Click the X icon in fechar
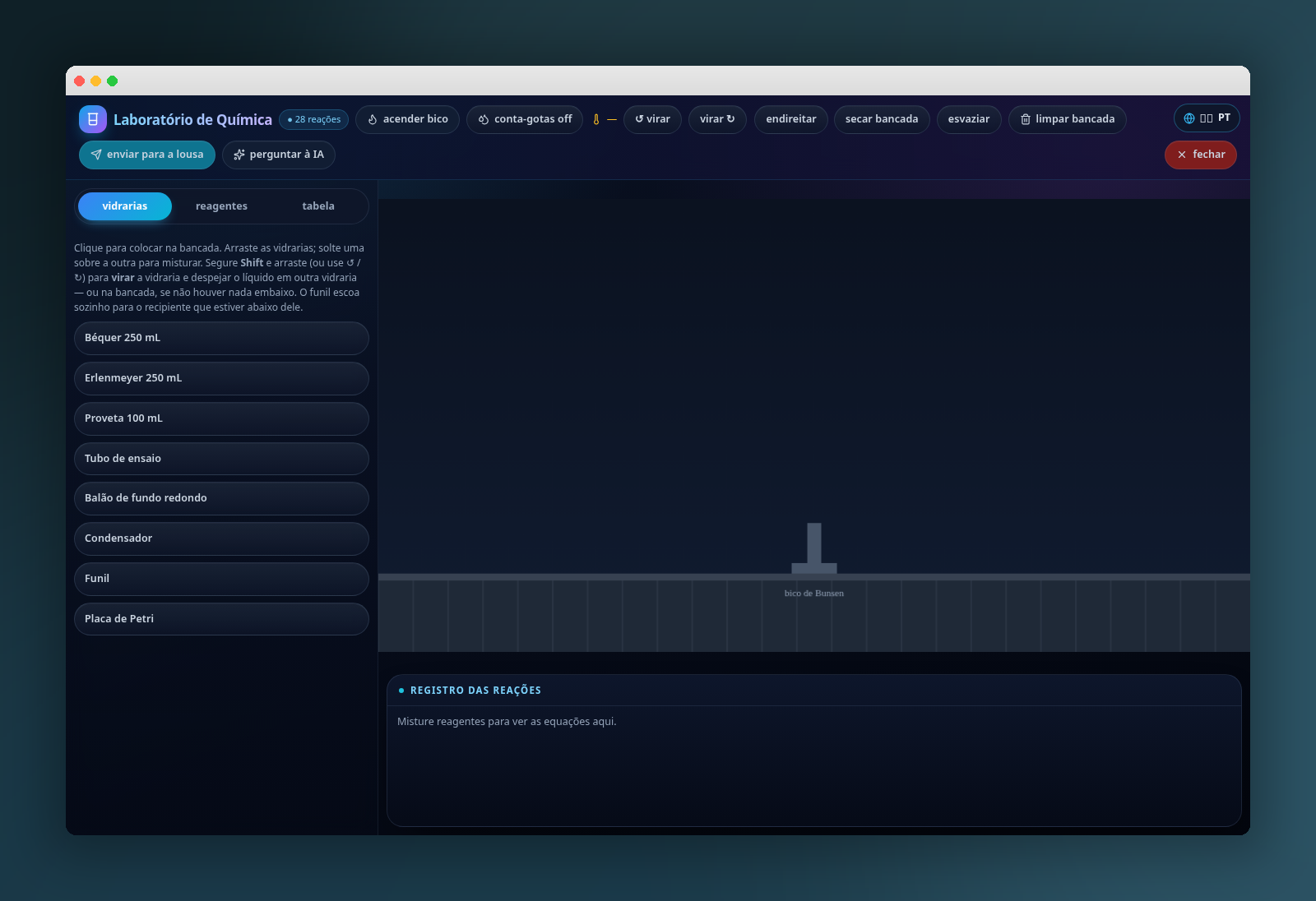The image size is (1316, 901). (1182, 155)
